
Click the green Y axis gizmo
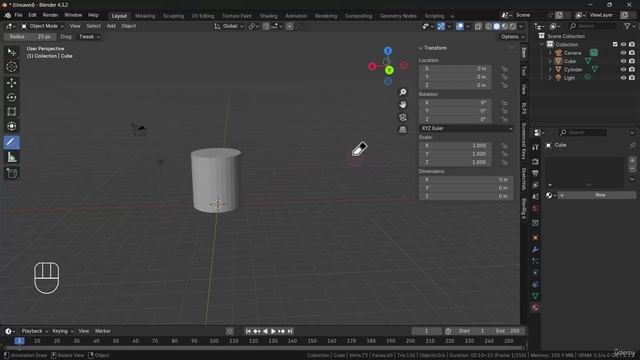tap(389, 70)
